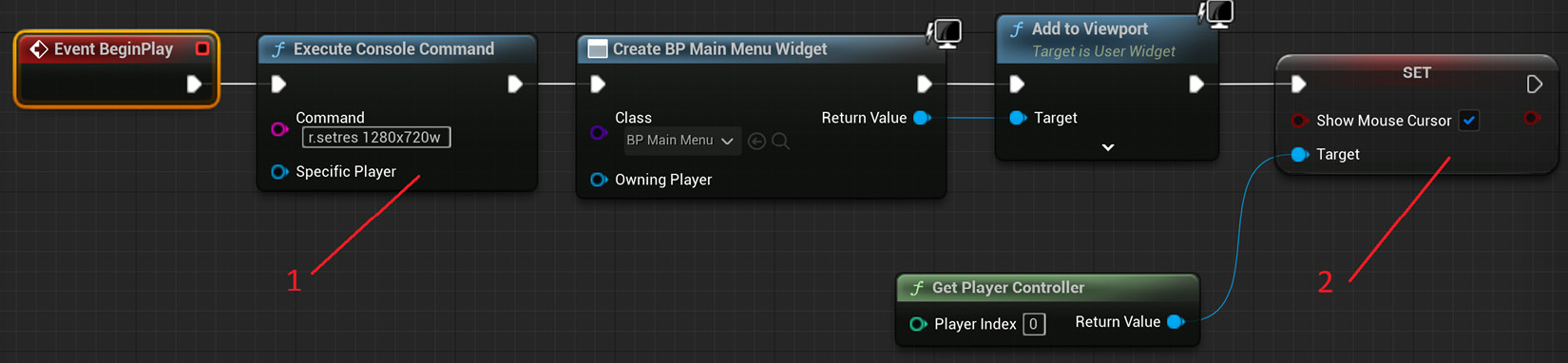Click Execute Console Command output exec pin
Screen dimensions: 1568x363
pos(515,85)
